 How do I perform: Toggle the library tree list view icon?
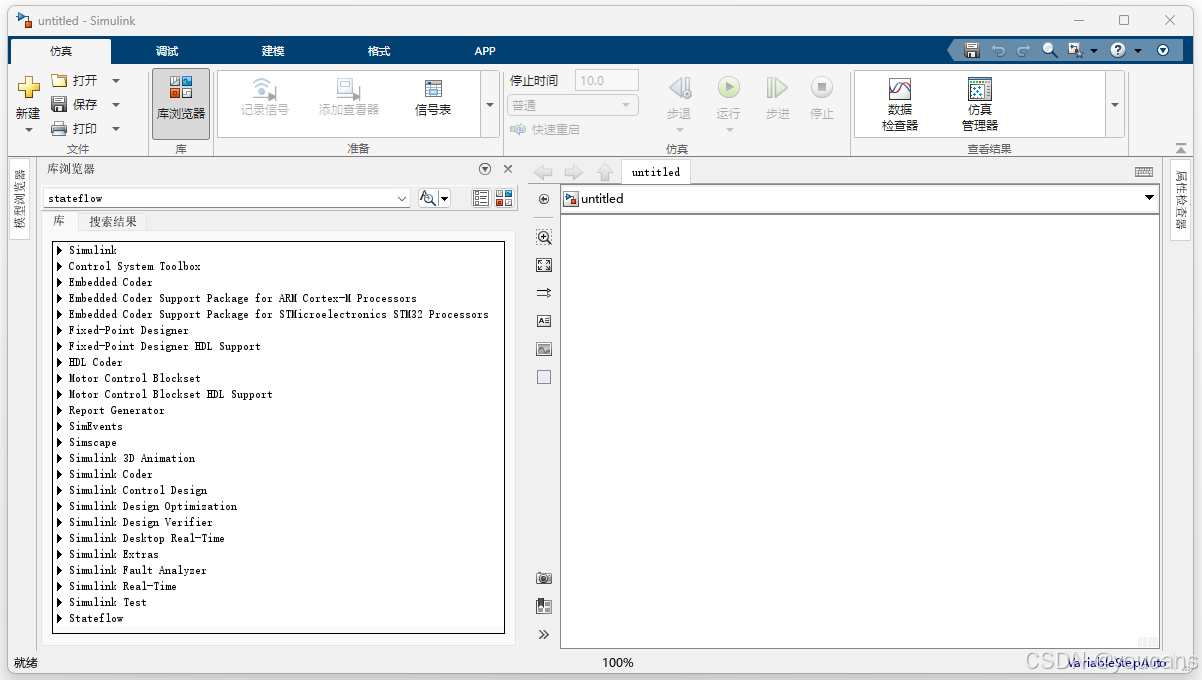coord(481,198)
